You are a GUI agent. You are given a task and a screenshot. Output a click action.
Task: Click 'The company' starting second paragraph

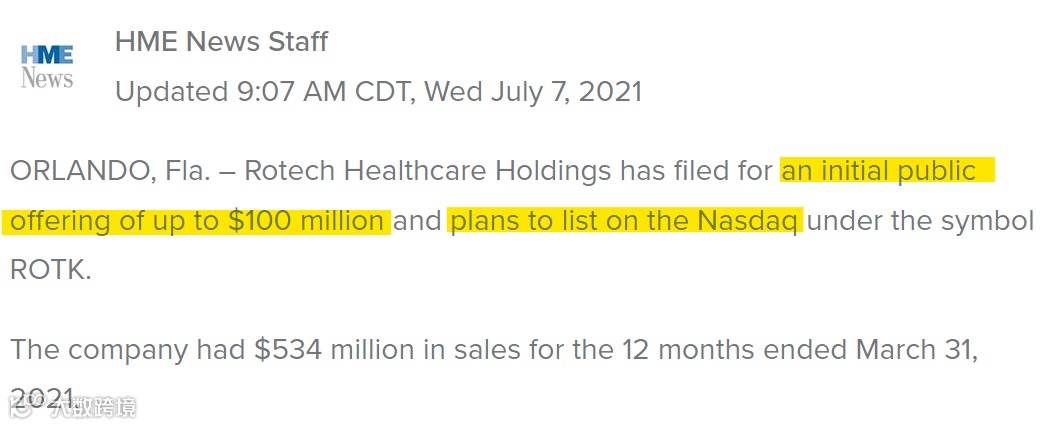100,350
